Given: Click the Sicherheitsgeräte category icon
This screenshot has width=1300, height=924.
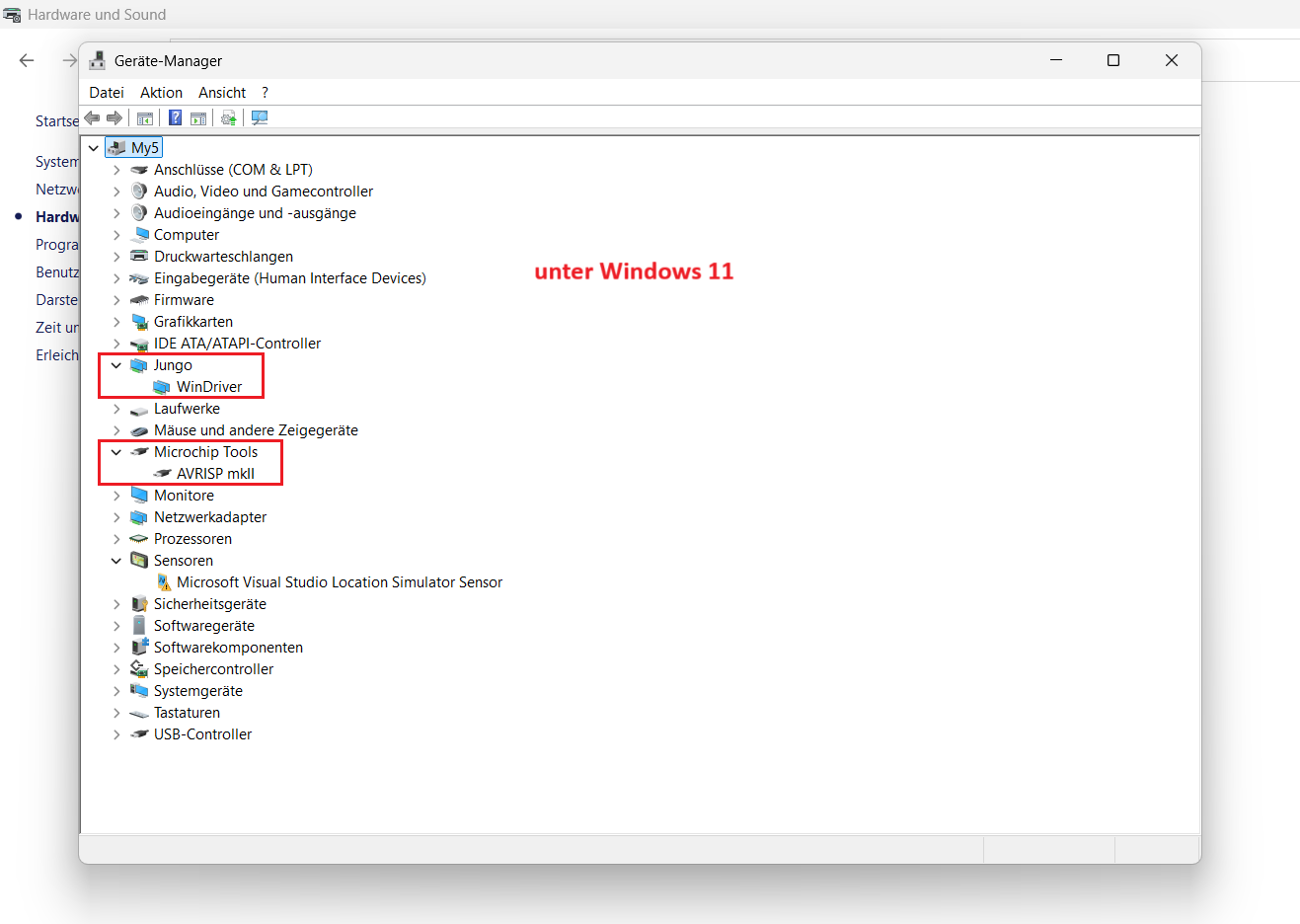Looking at the screenshot, I should coord(139,604).
